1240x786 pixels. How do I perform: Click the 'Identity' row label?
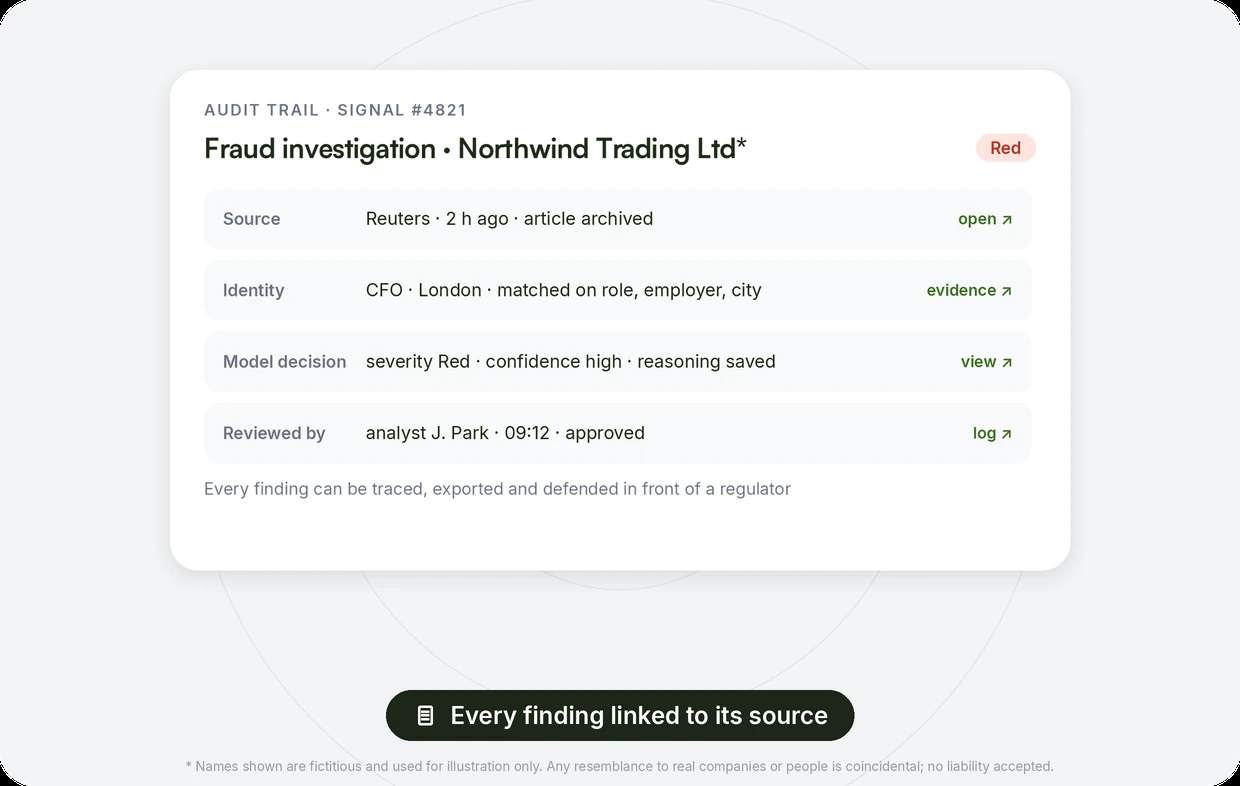tap(253, 290)
